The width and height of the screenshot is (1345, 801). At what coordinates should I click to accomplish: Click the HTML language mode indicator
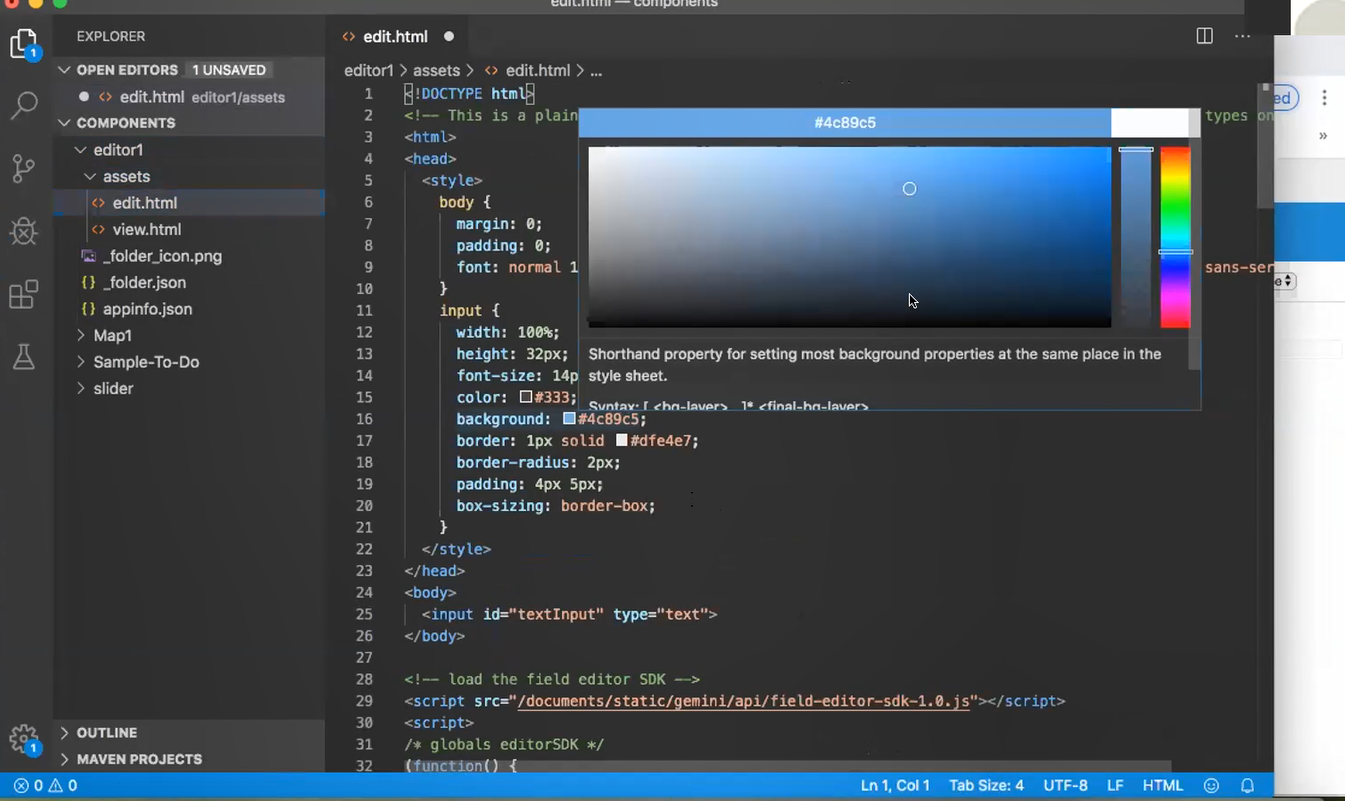coord(1162,786)
